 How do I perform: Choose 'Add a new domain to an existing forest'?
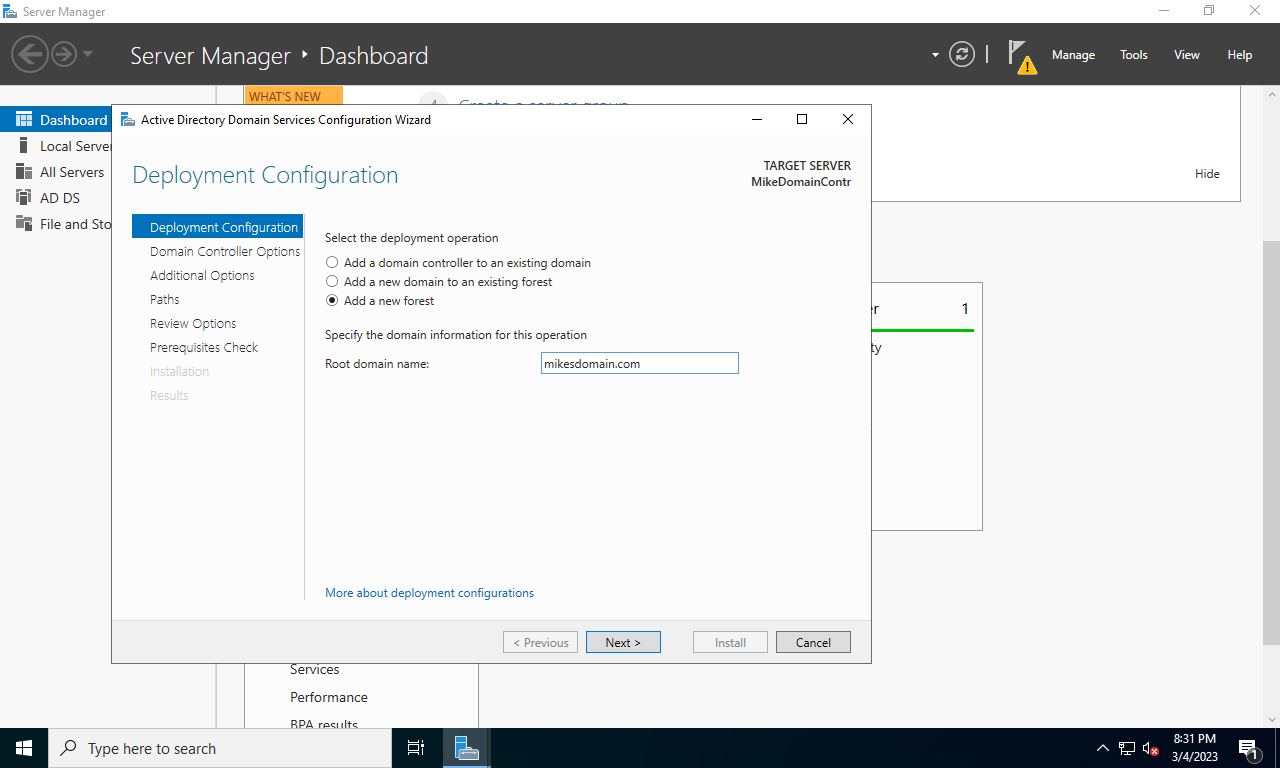click(332, 281)
